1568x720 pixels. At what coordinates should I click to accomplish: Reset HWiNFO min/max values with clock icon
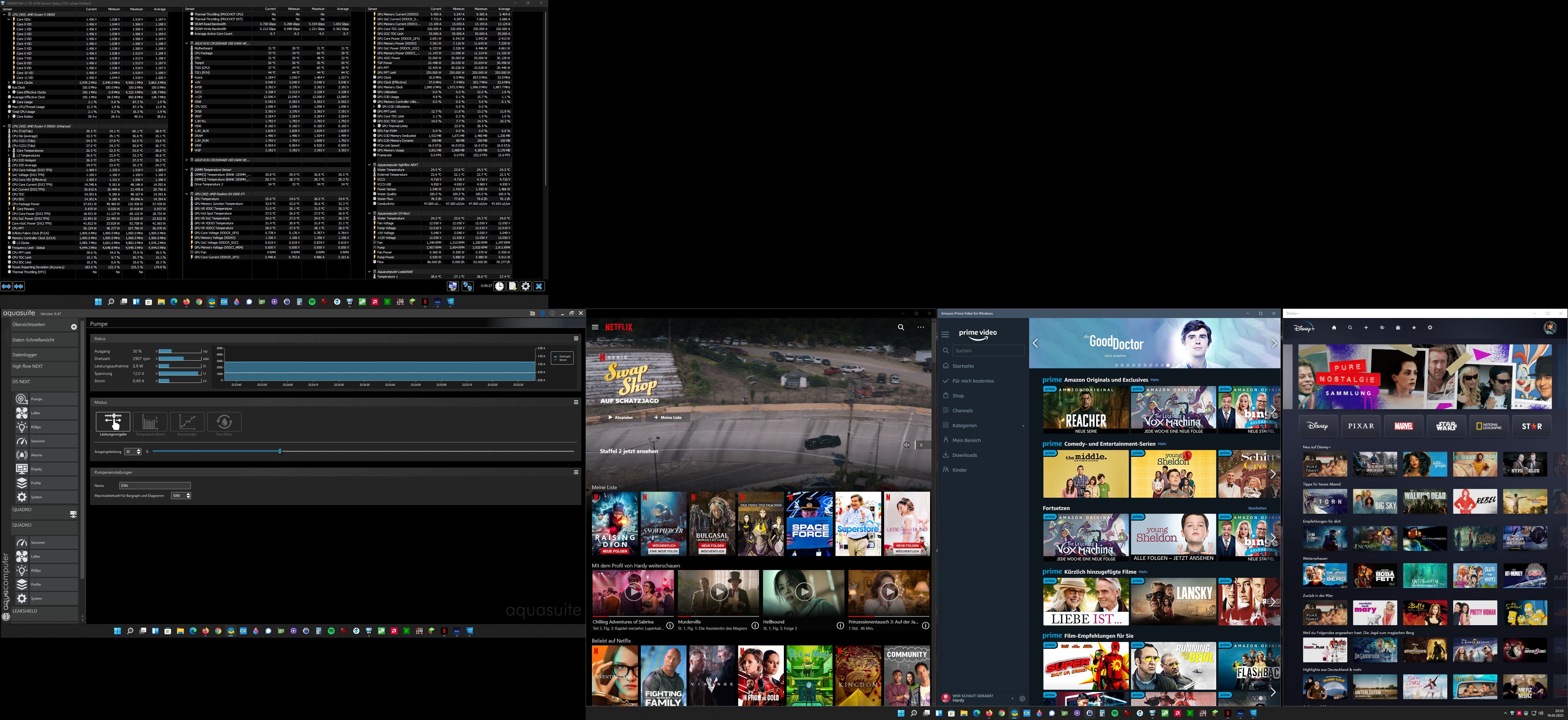coord(499,286)
